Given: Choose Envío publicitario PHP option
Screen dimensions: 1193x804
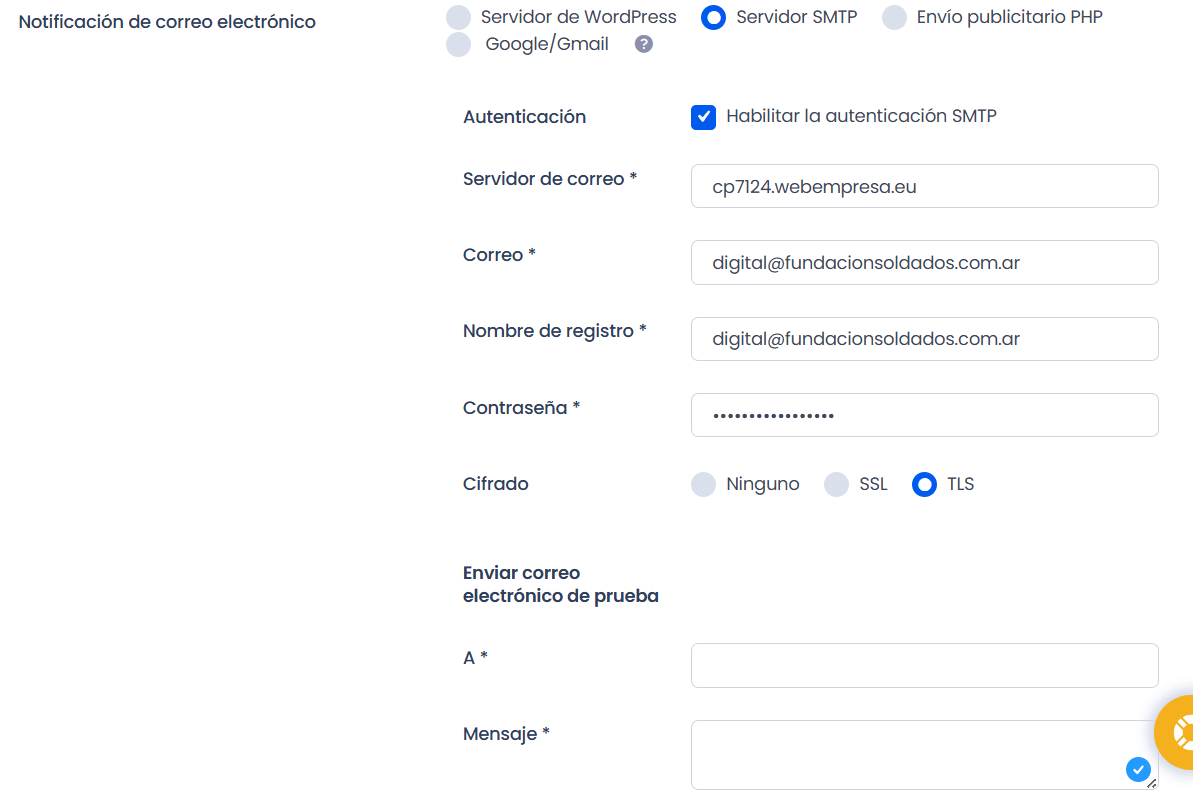Looking at the screenshot, I should pyautogui.click(x=894, y=17).
